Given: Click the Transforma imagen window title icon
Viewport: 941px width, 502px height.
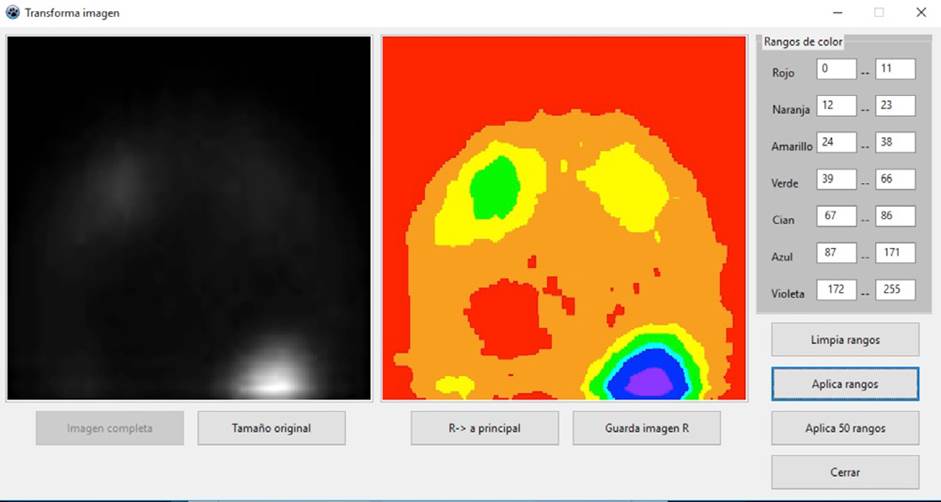Looking at the screenshot, I should [12, 13].
